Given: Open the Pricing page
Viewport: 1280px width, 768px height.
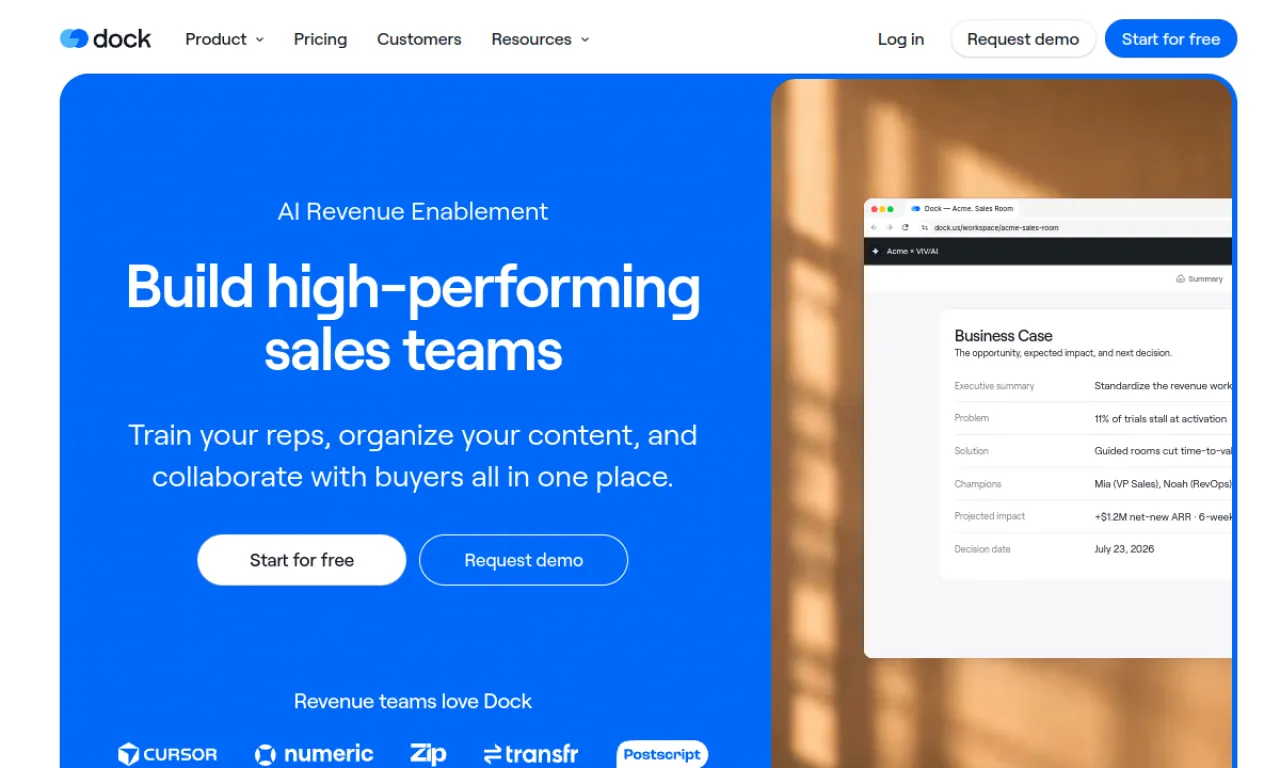Looking at the screenshot, I should point(320,39).
